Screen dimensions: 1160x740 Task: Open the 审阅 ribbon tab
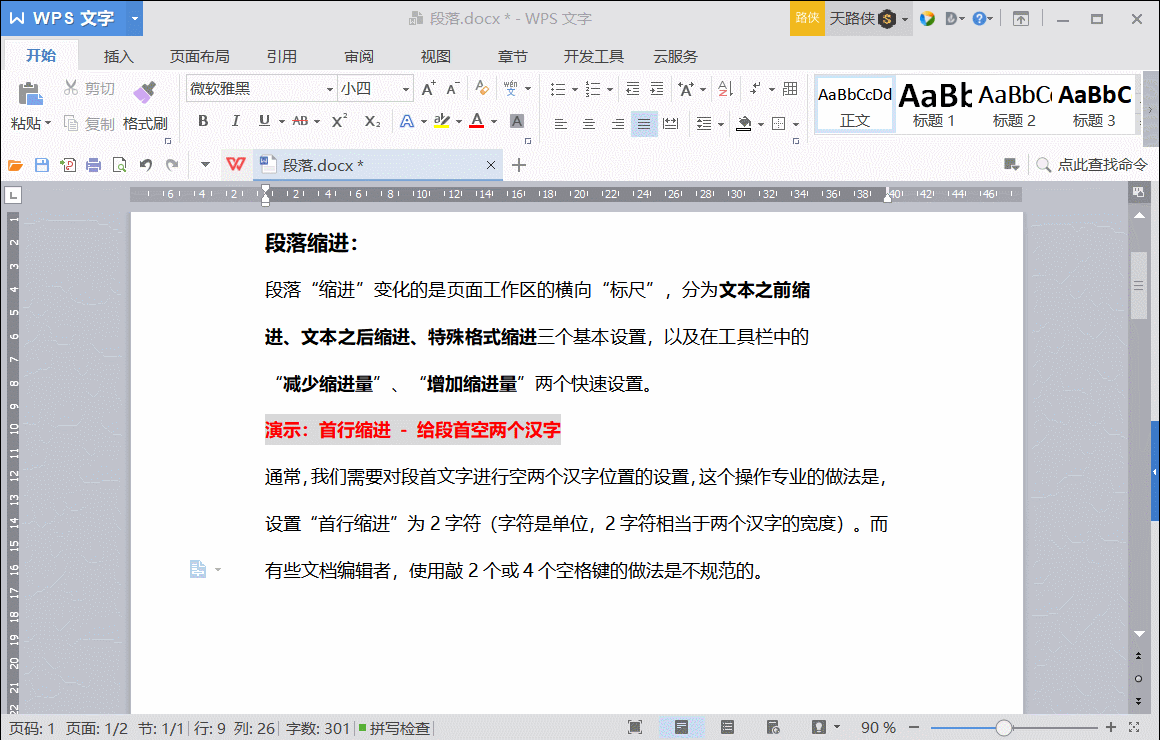pos(359,56)
